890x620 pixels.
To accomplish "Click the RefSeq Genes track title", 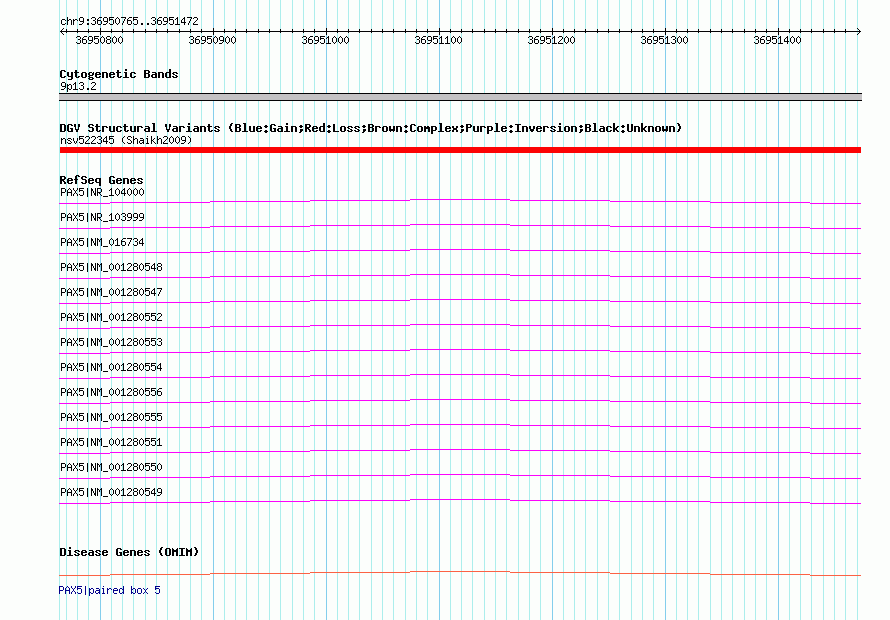I will pos(101,180).
